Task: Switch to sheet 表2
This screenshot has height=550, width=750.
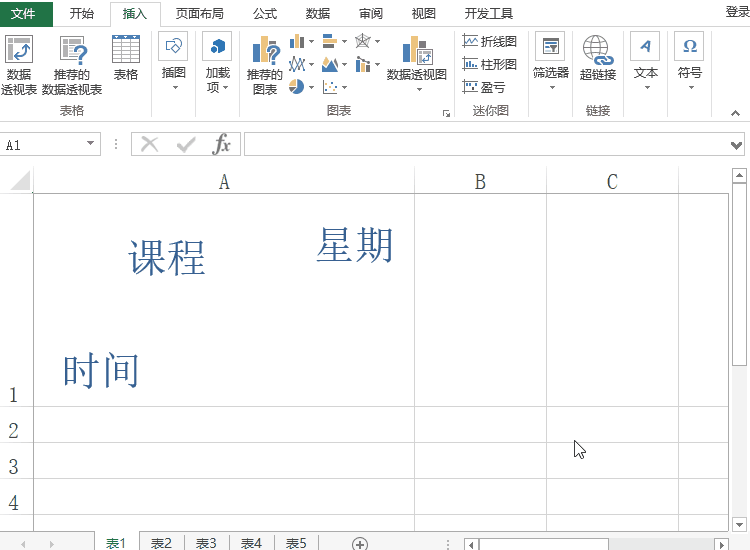Action: click(161, 543)
